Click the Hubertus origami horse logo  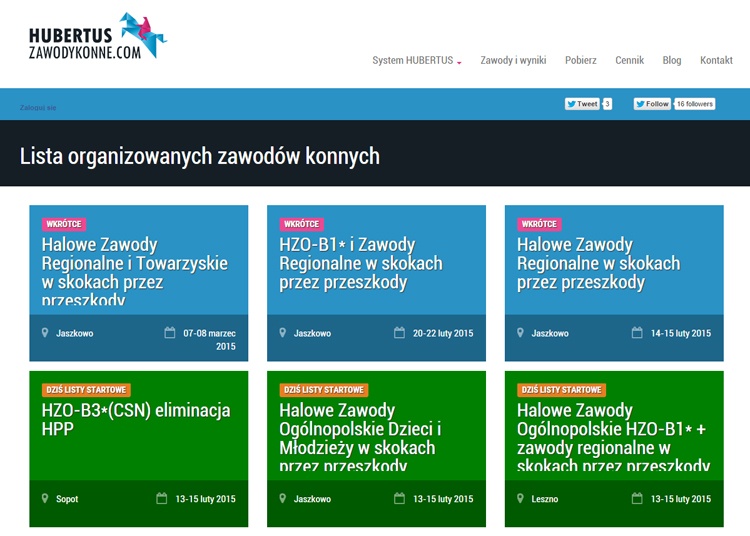(x=143, y=35)
